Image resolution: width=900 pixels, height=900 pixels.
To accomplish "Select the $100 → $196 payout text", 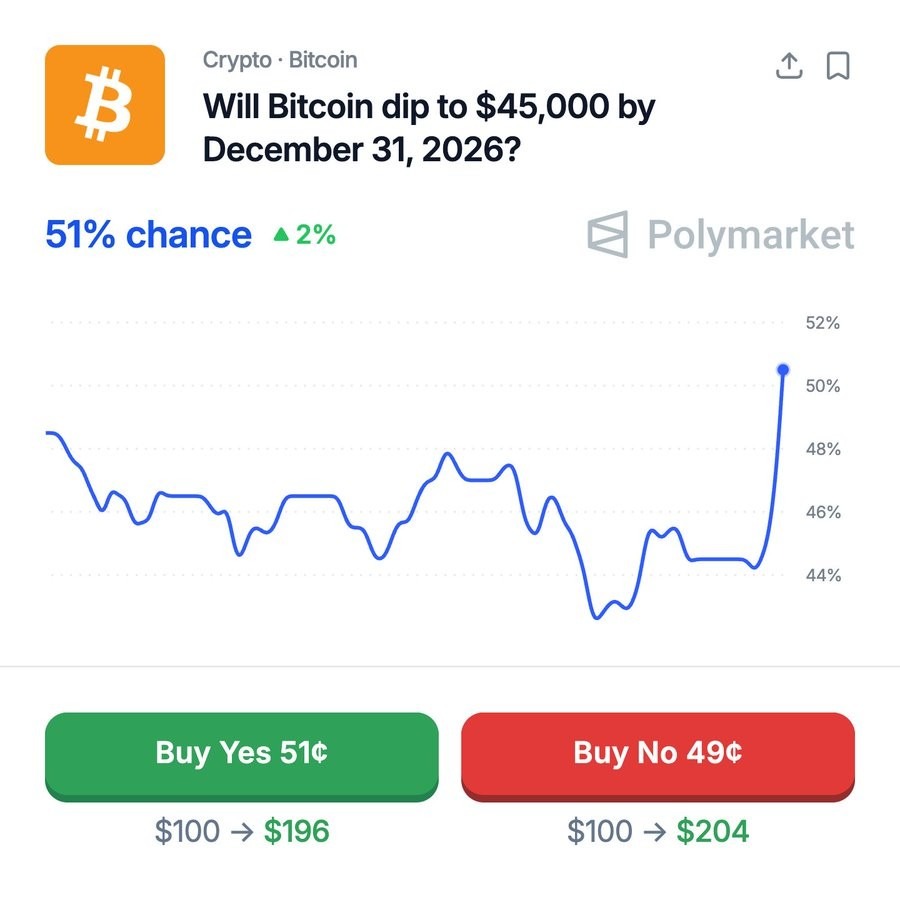I will coord(240,831).
